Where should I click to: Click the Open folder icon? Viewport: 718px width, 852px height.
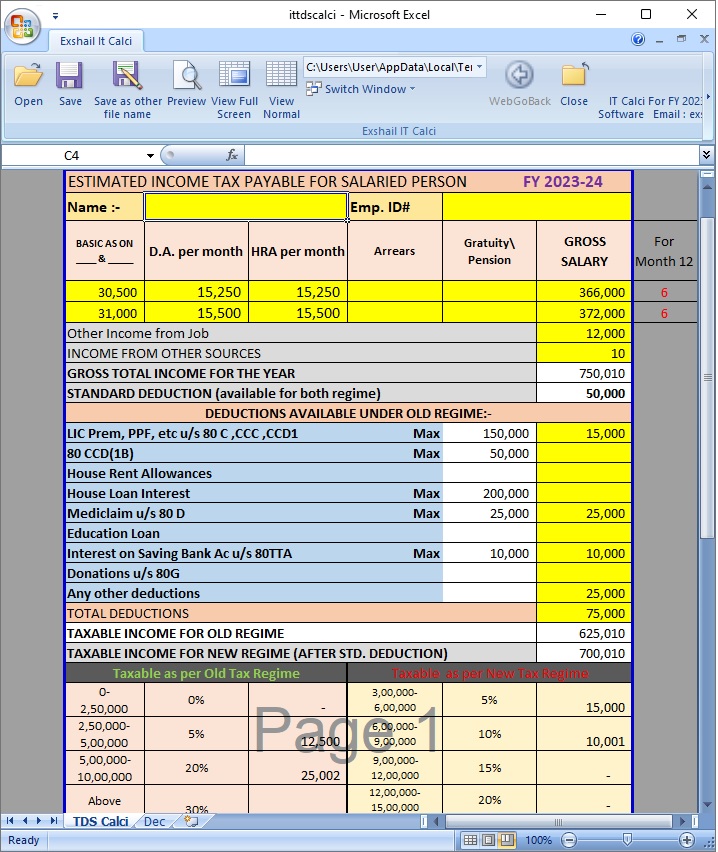29,77
